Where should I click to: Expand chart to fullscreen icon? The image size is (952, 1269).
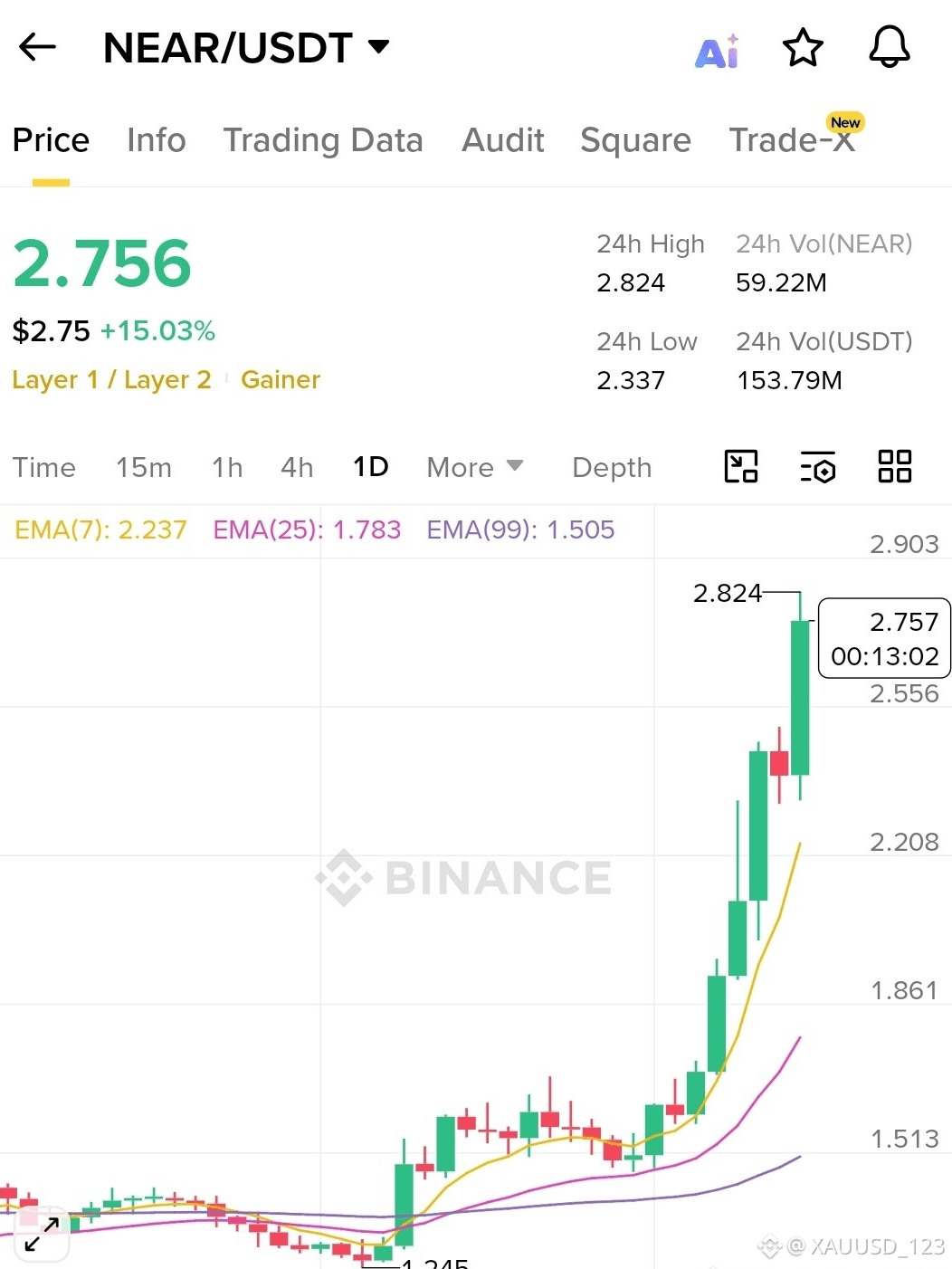(42, 1234)
